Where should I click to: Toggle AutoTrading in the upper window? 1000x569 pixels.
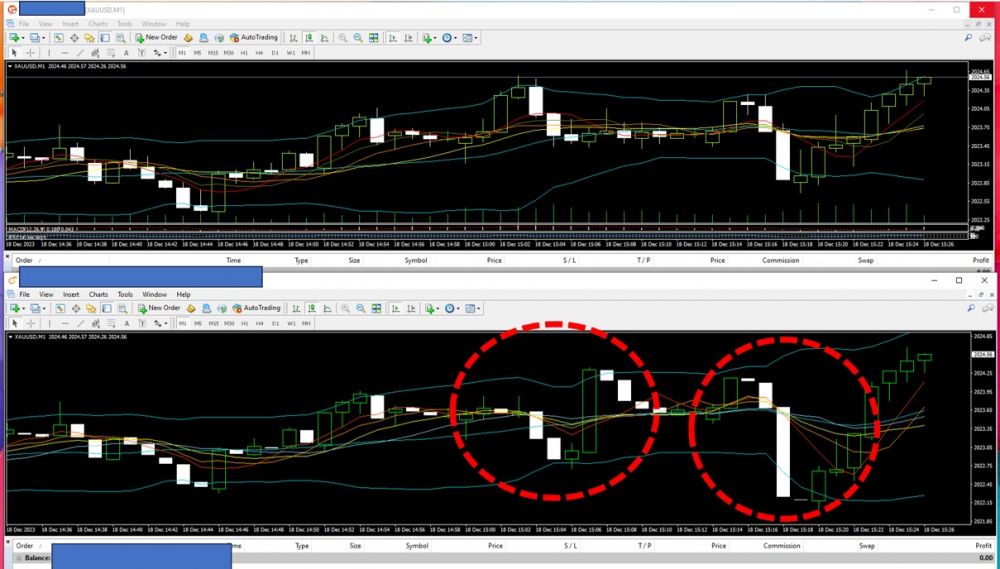tap(254, 38)
